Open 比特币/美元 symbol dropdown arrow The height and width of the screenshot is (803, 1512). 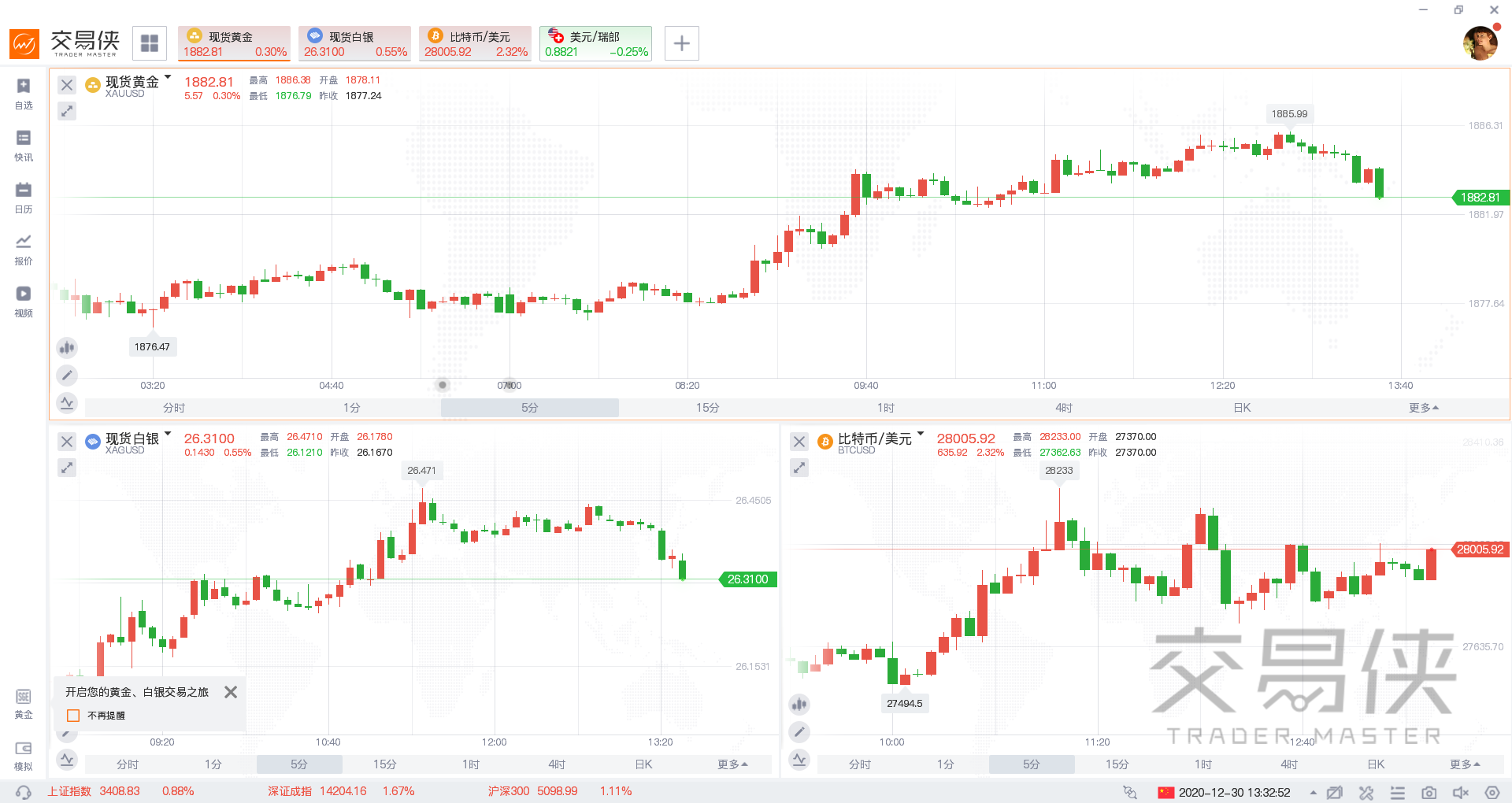921,434
